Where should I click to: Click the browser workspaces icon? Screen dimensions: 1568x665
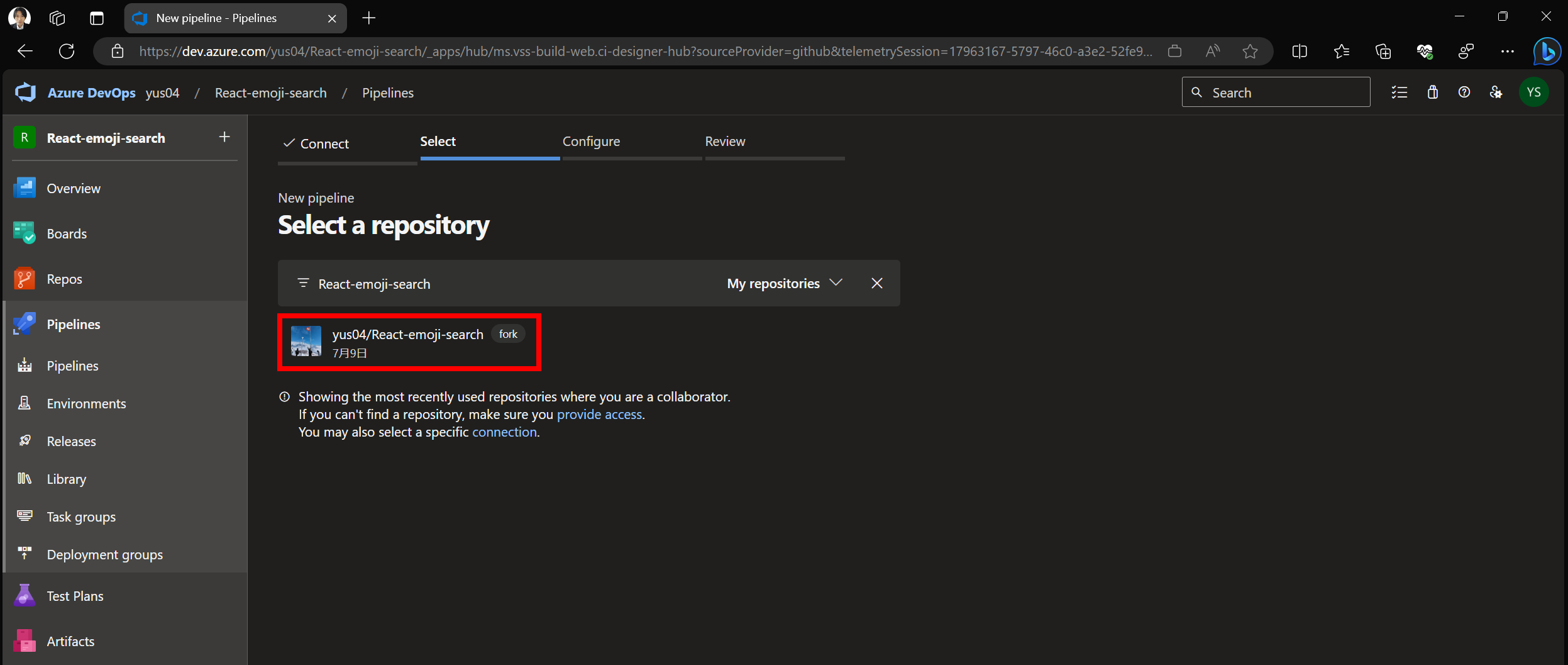click(57, 18)
